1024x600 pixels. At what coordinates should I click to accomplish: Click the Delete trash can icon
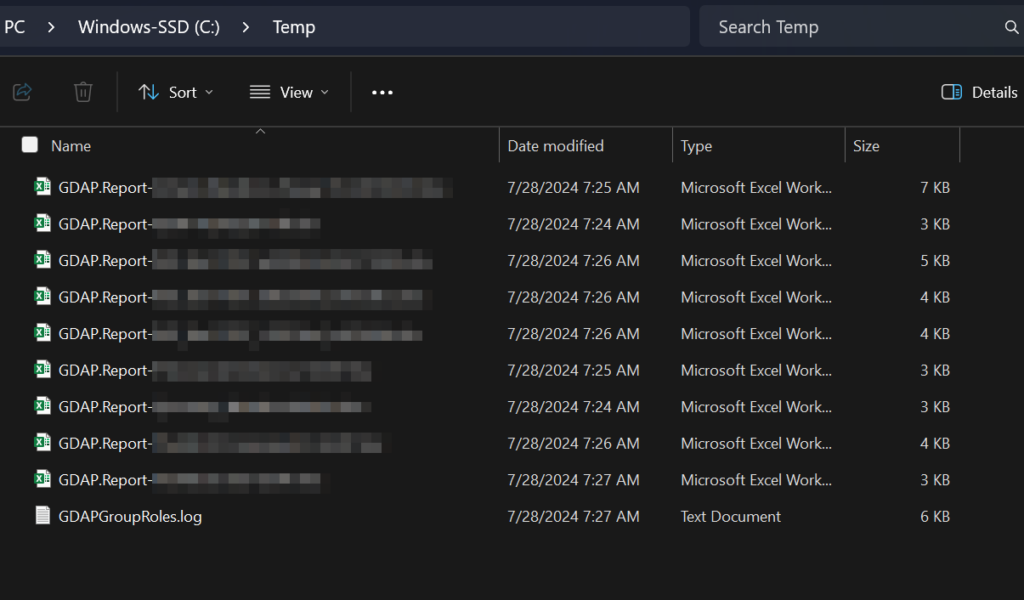coord(83,92)
